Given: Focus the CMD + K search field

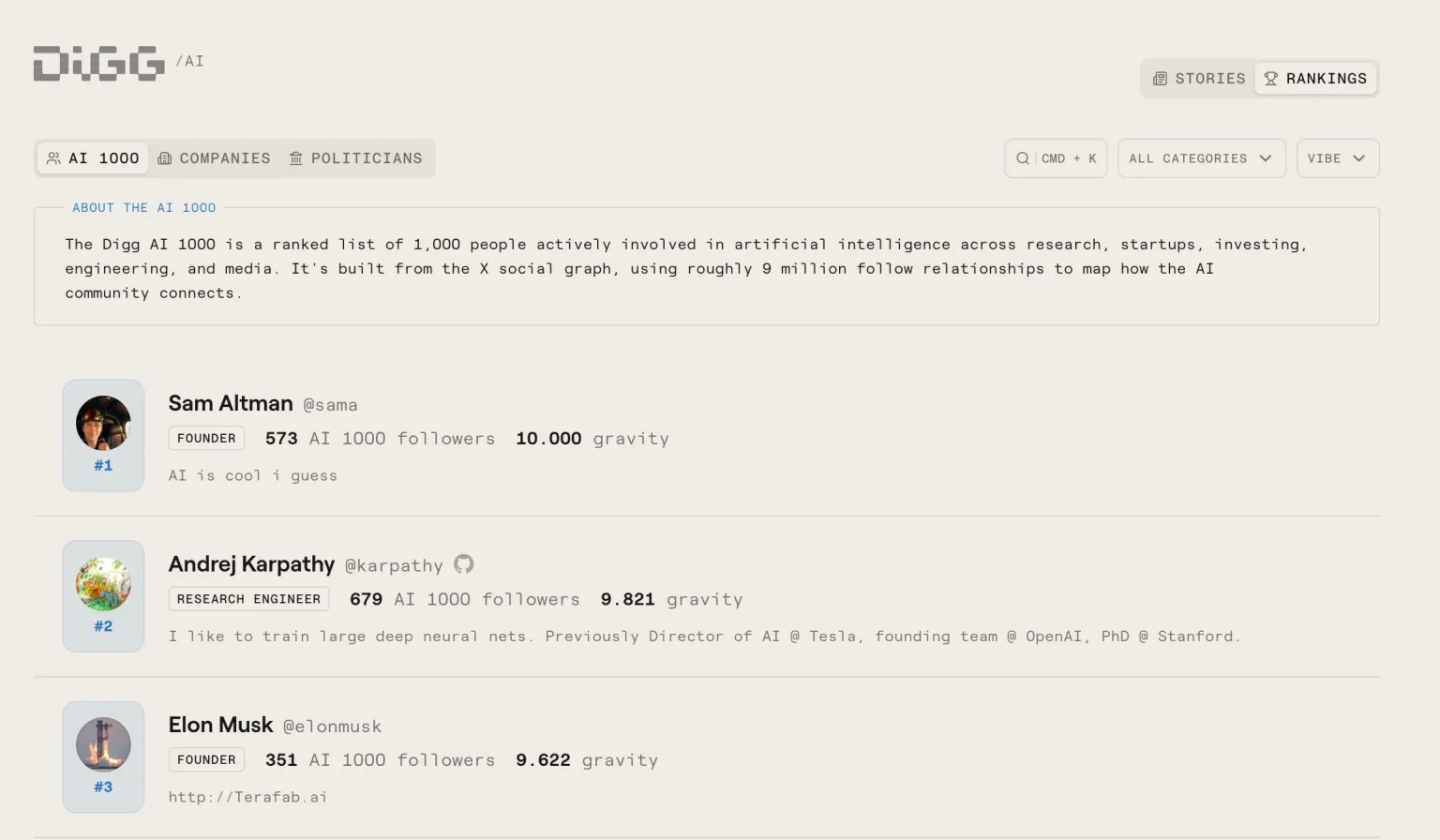Looking at the screenshot, I should 1056,158.
